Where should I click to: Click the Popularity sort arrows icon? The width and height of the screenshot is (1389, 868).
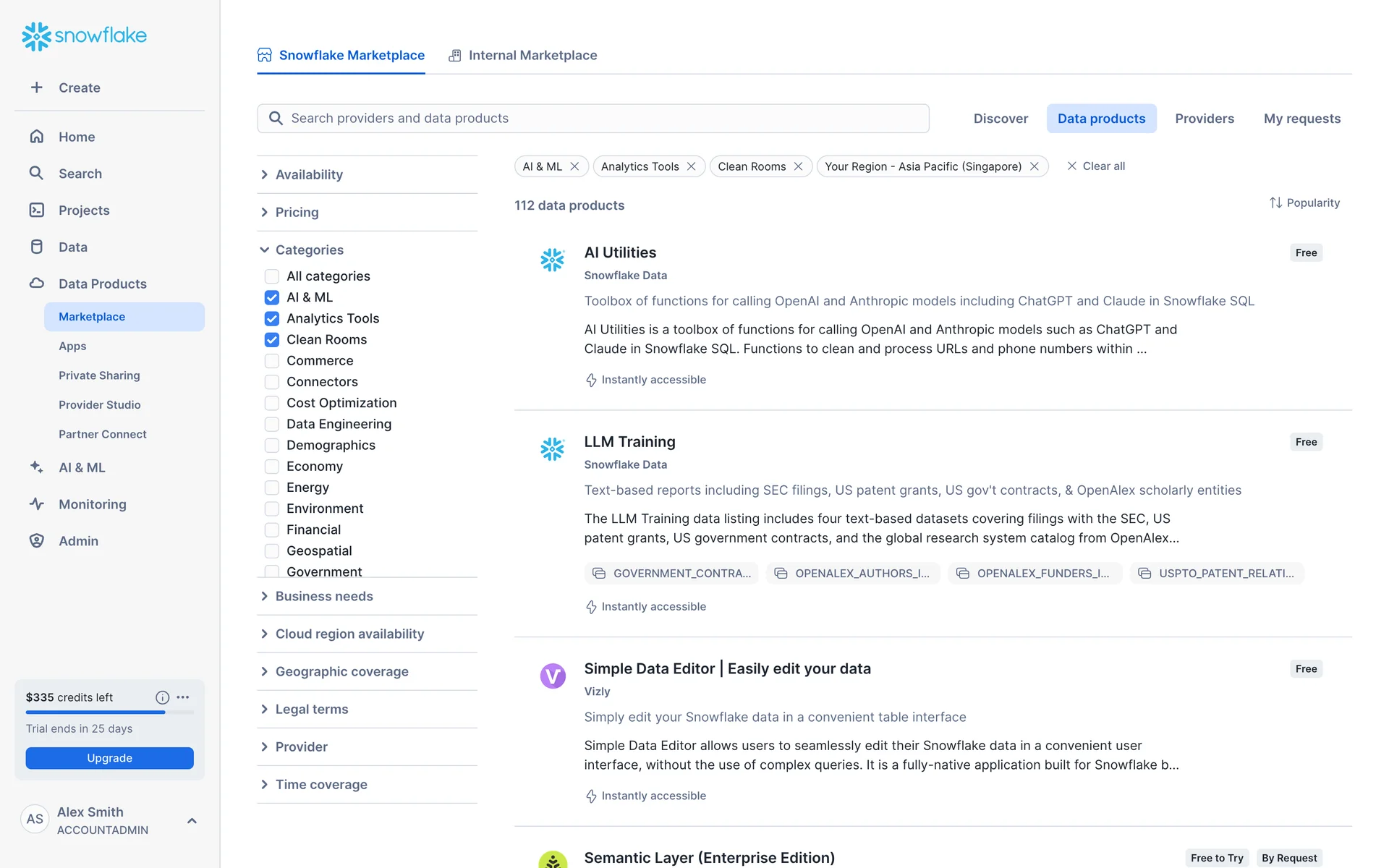(x=1275, y=203)
